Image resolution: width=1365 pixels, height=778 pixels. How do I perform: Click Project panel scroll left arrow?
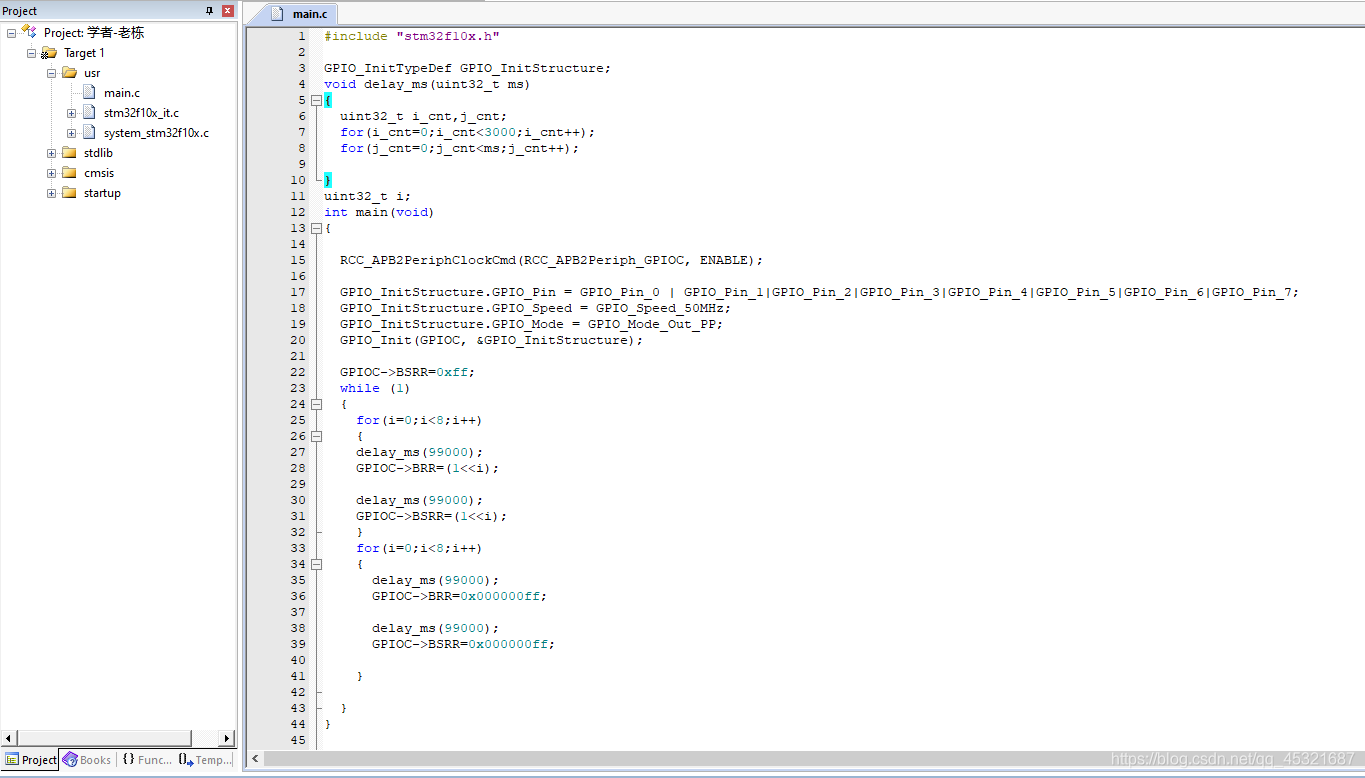[9, 738]
